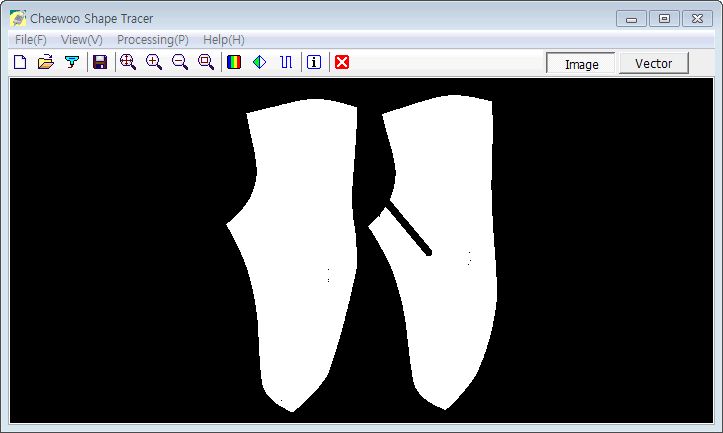Close the Cheewoo Shape Tracer window

pos(697,18)
